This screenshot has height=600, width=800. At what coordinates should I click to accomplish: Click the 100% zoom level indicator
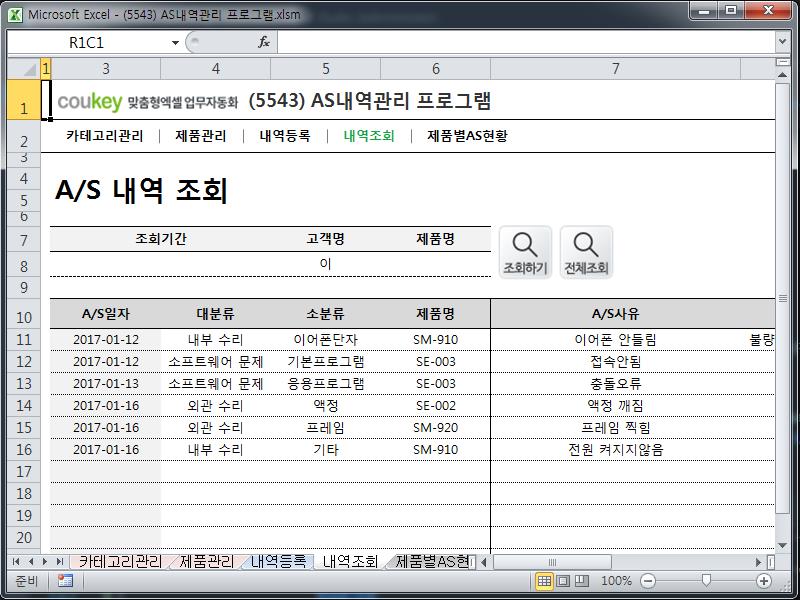coord(616,581)
